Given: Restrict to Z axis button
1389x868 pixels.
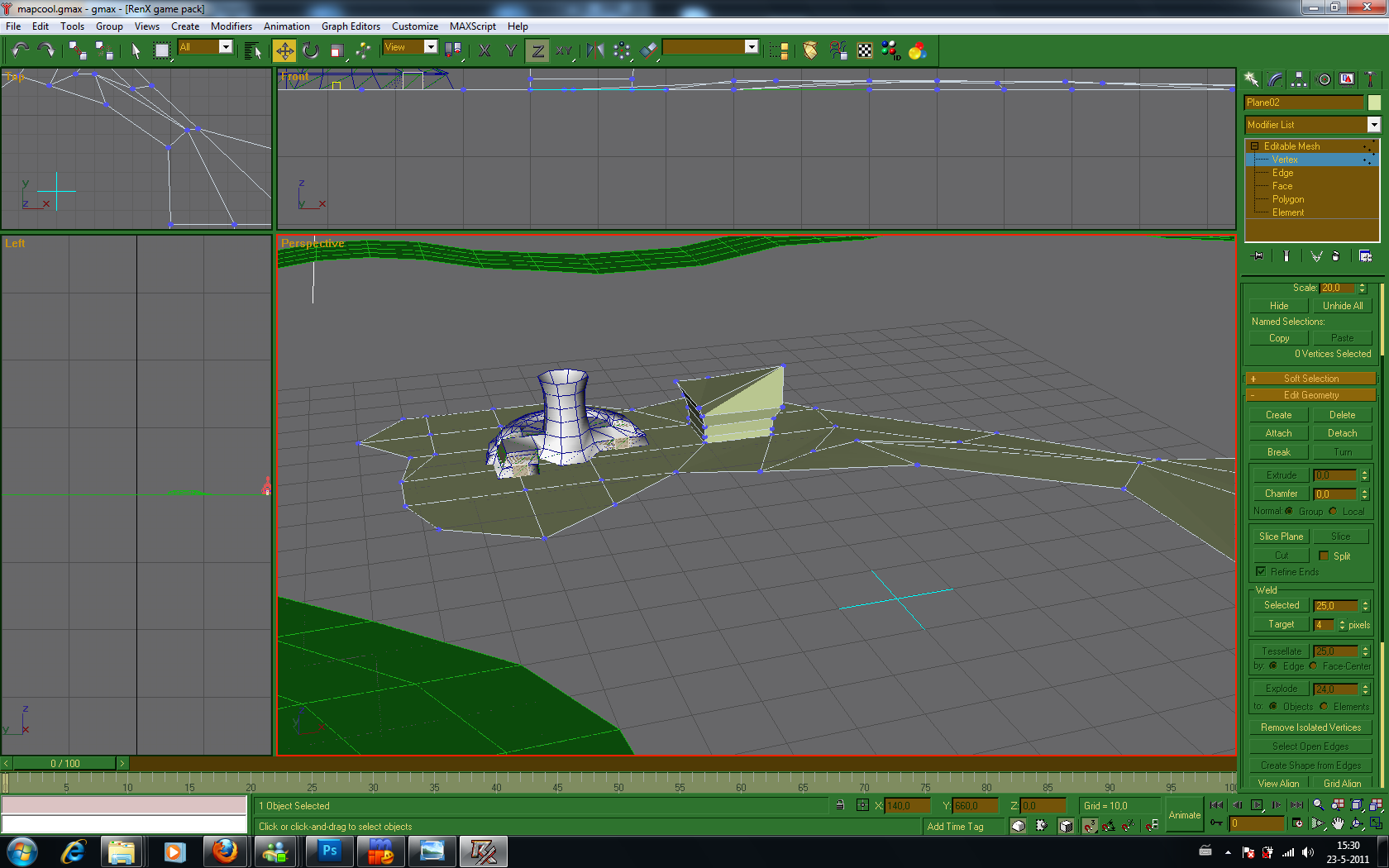Looking at the screenshot, I should tap(537, 51).
